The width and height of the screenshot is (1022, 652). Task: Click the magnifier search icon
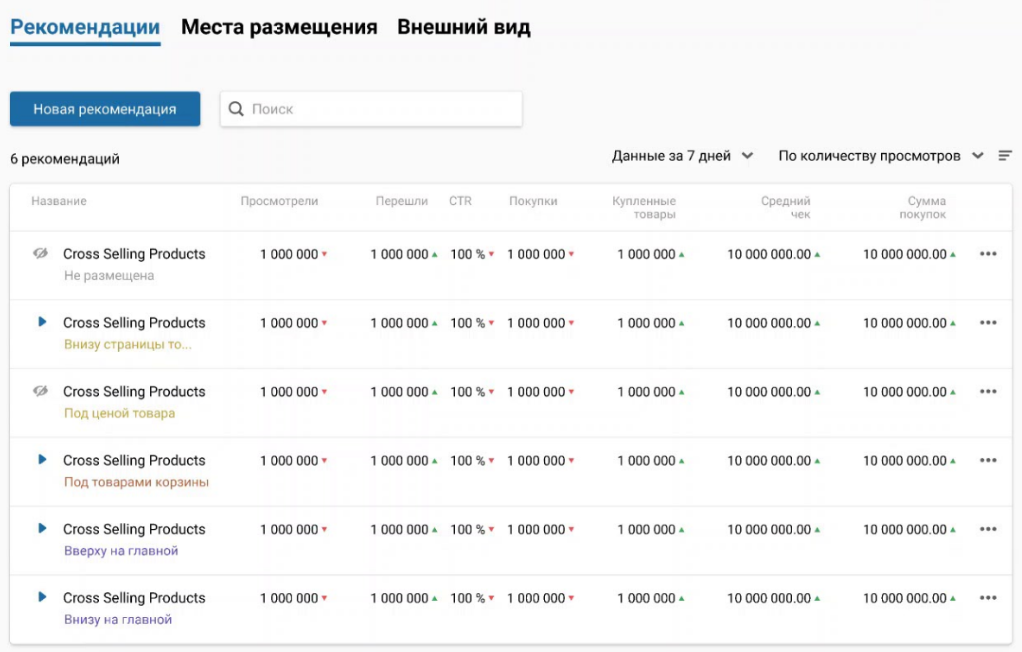pyautogui.click(x=236, y=109)
